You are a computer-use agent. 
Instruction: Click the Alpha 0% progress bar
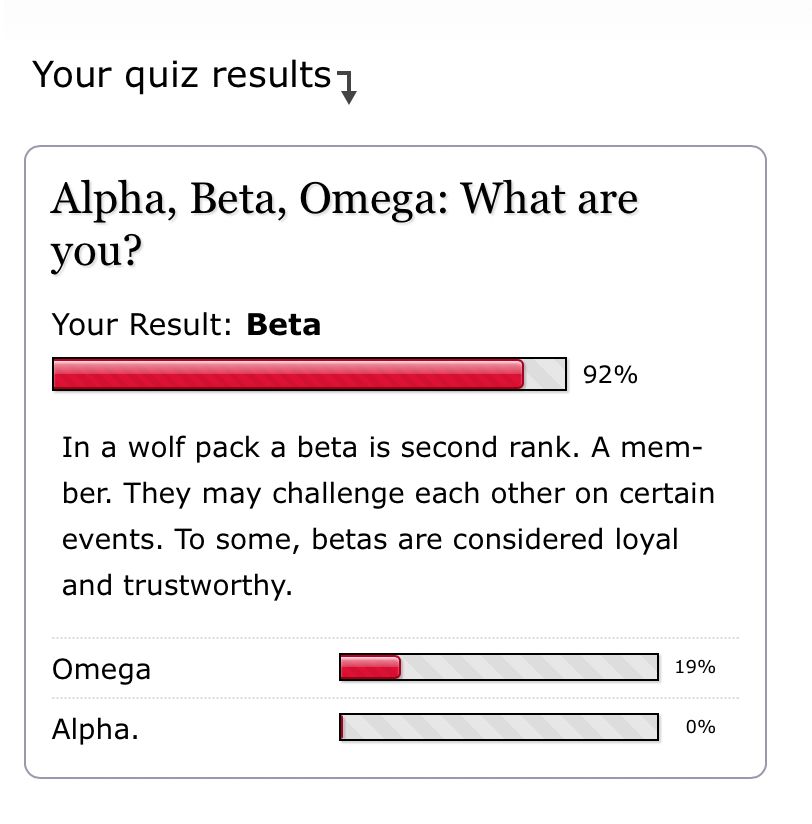click(x=499, y=727)
